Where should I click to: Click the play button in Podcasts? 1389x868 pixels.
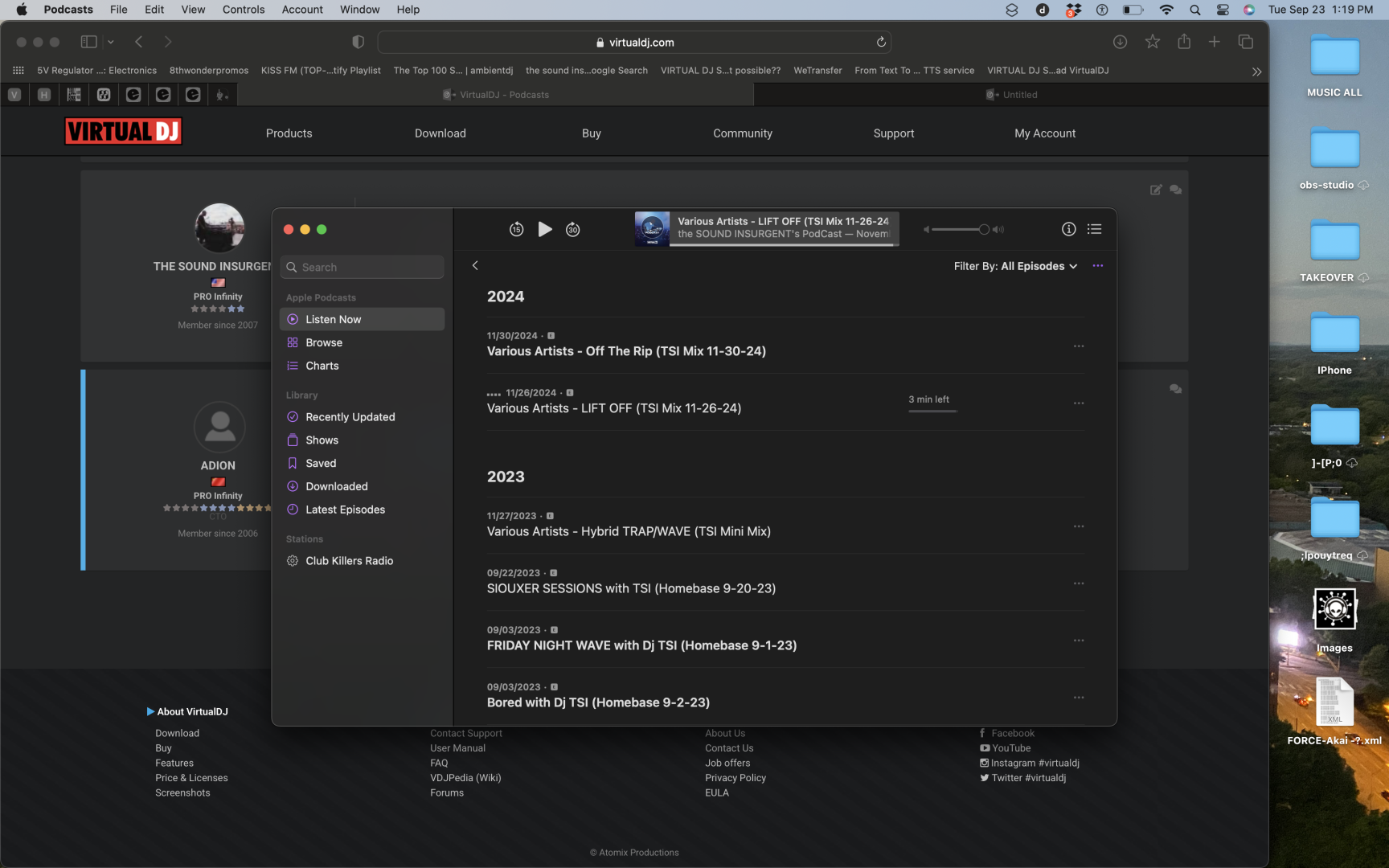tap(545, 229)
